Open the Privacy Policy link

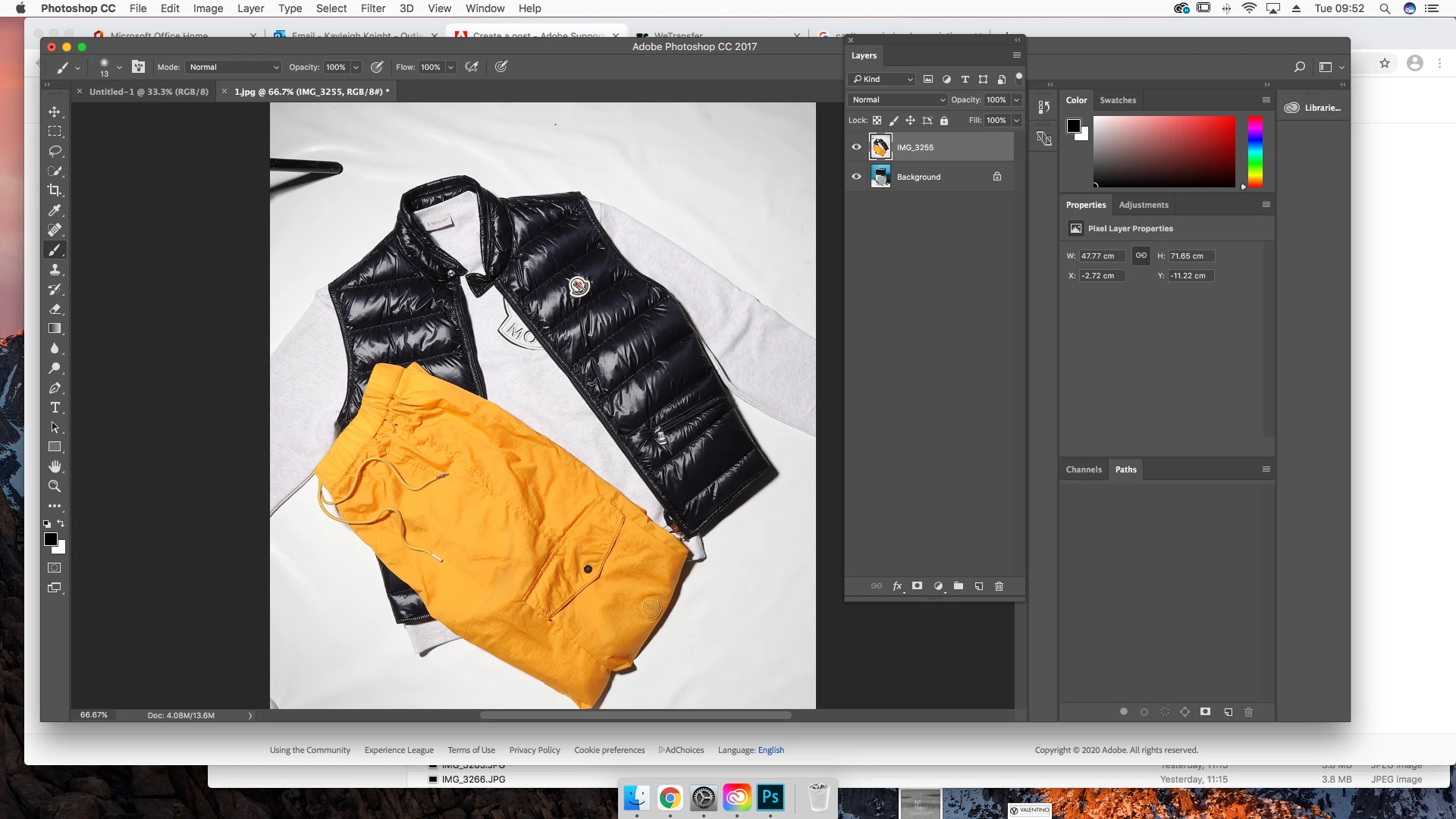point(535,750)
